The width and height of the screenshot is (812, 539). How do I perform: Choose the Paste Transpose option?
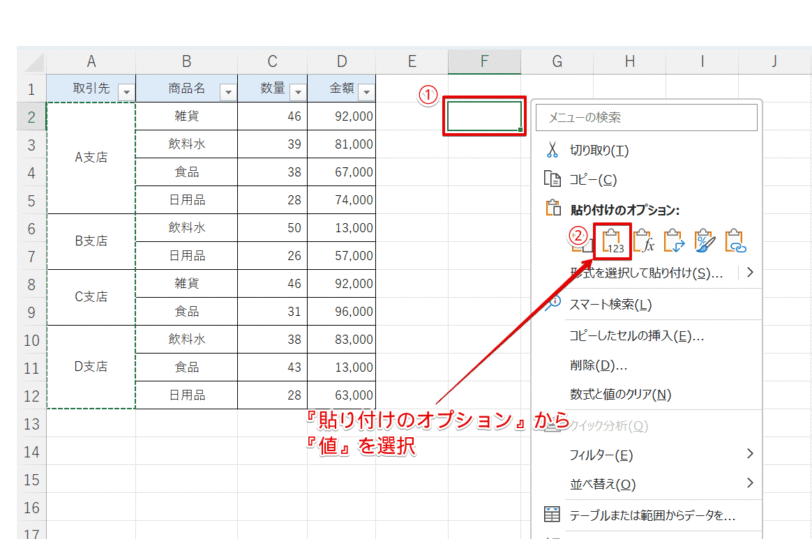674,241
